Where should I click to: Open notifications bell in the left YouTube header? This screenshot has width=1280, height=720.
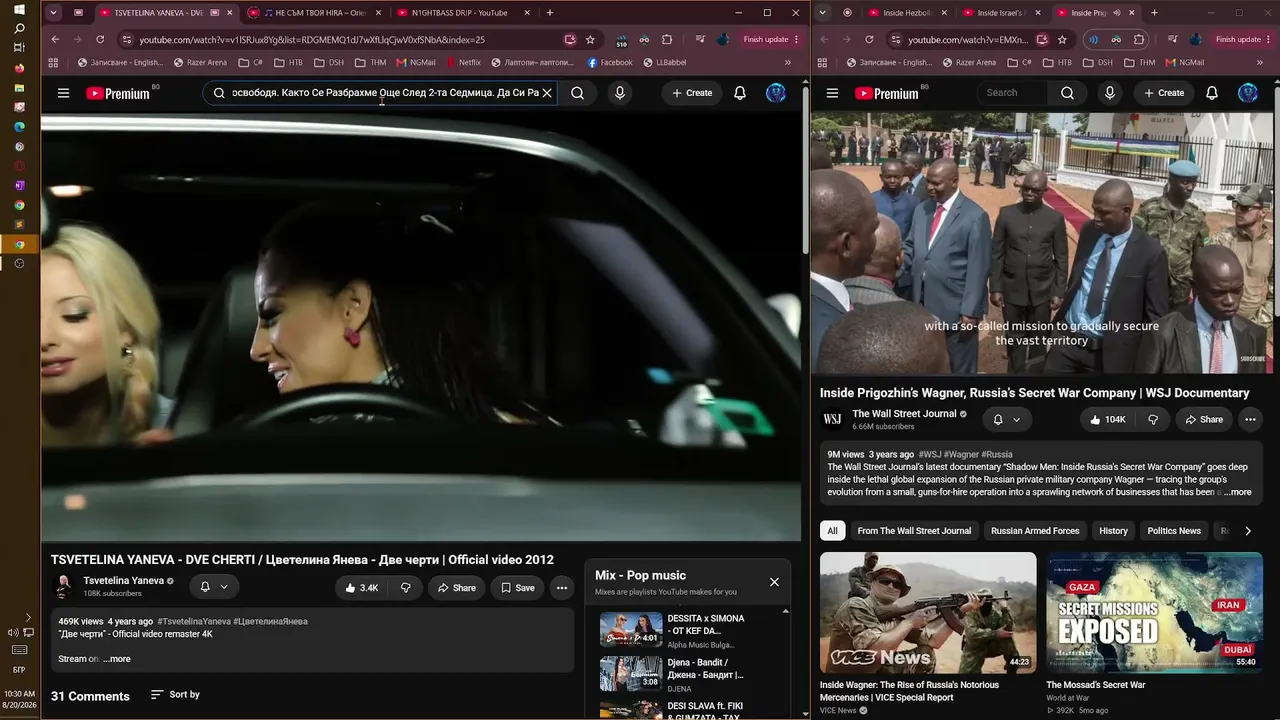pyautogui.click(x=740, y=93)
